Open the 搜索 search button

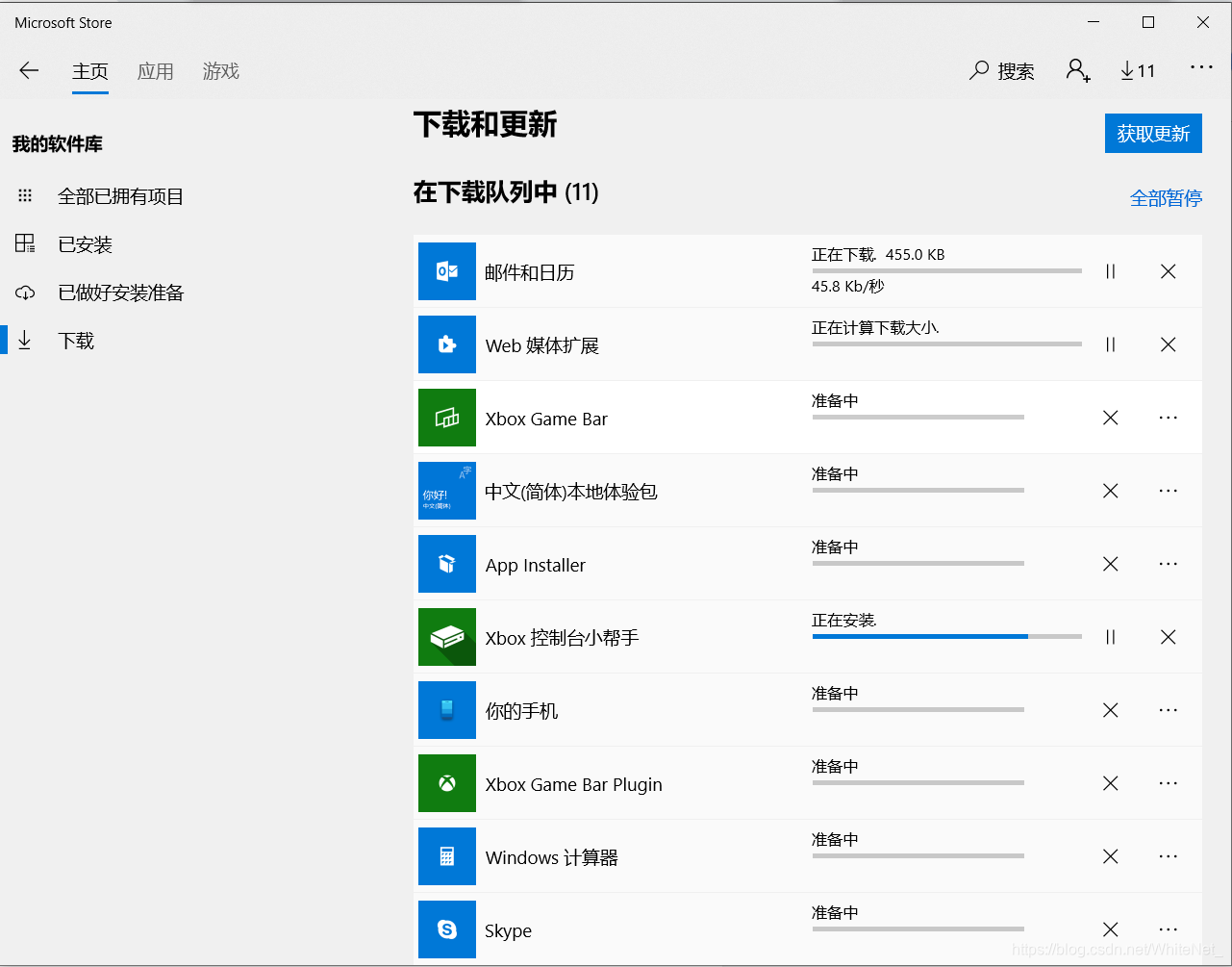tap(1002, 71)
